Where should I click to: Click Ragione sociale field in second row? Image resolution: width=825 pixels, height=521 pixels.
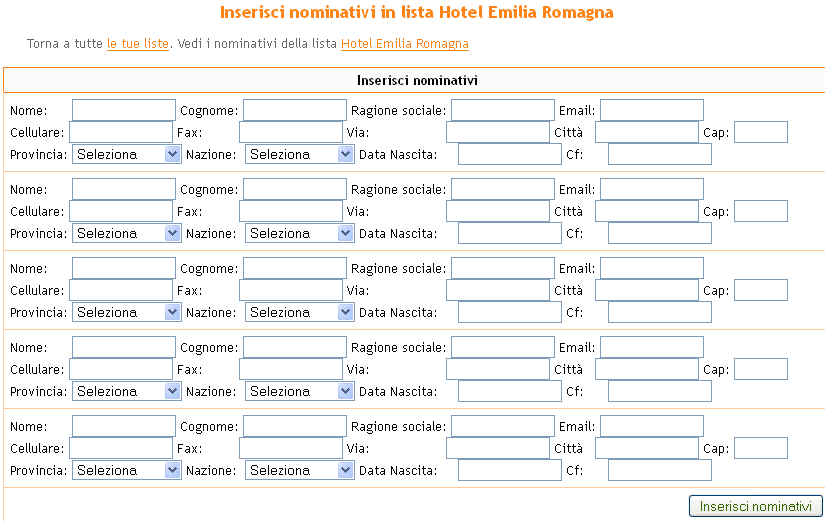tap(502, 189)
